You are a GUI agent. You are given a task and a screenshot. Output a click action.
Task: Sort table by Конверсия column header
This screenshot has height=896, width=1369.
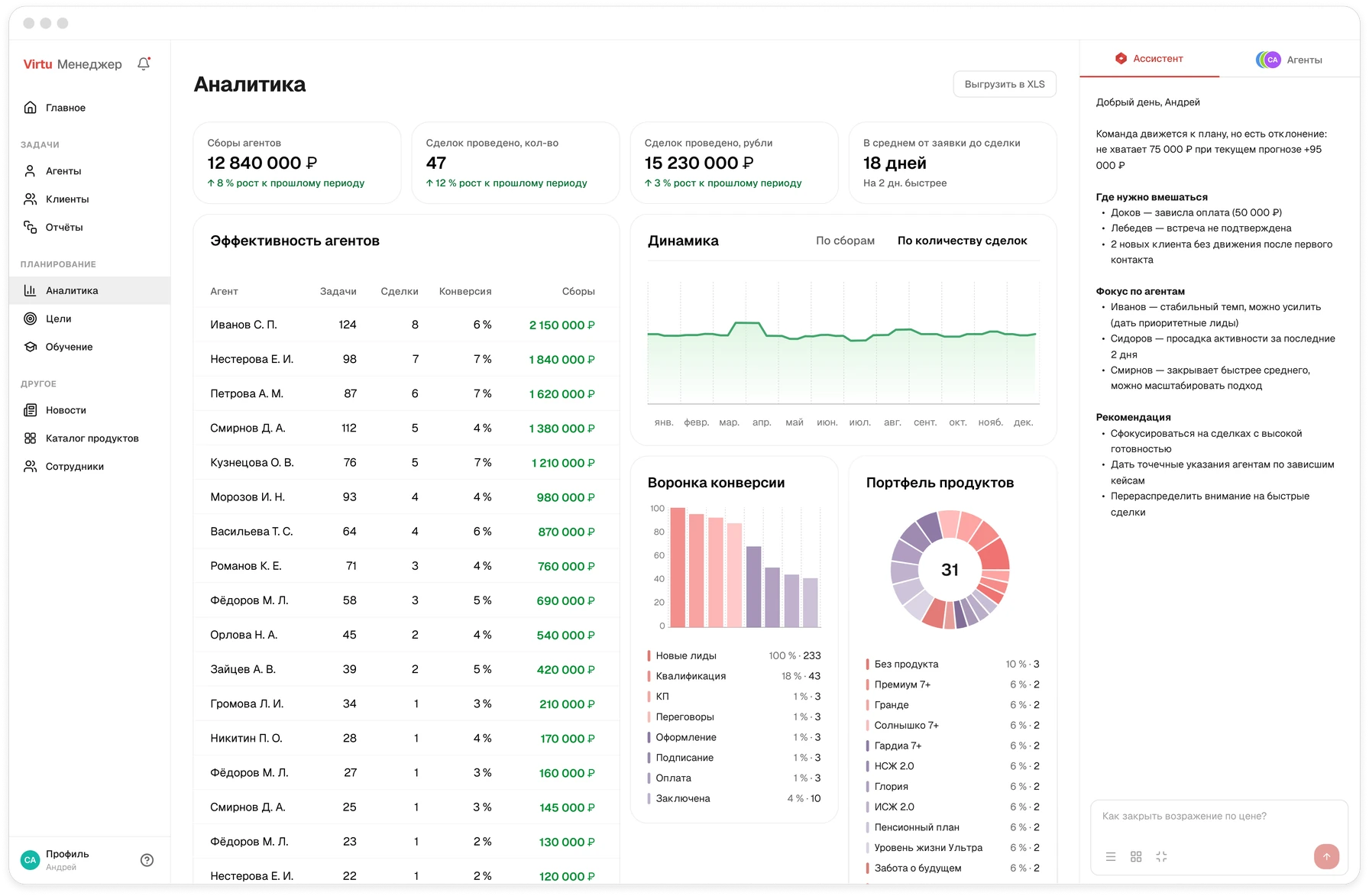(x=465, y=291)
